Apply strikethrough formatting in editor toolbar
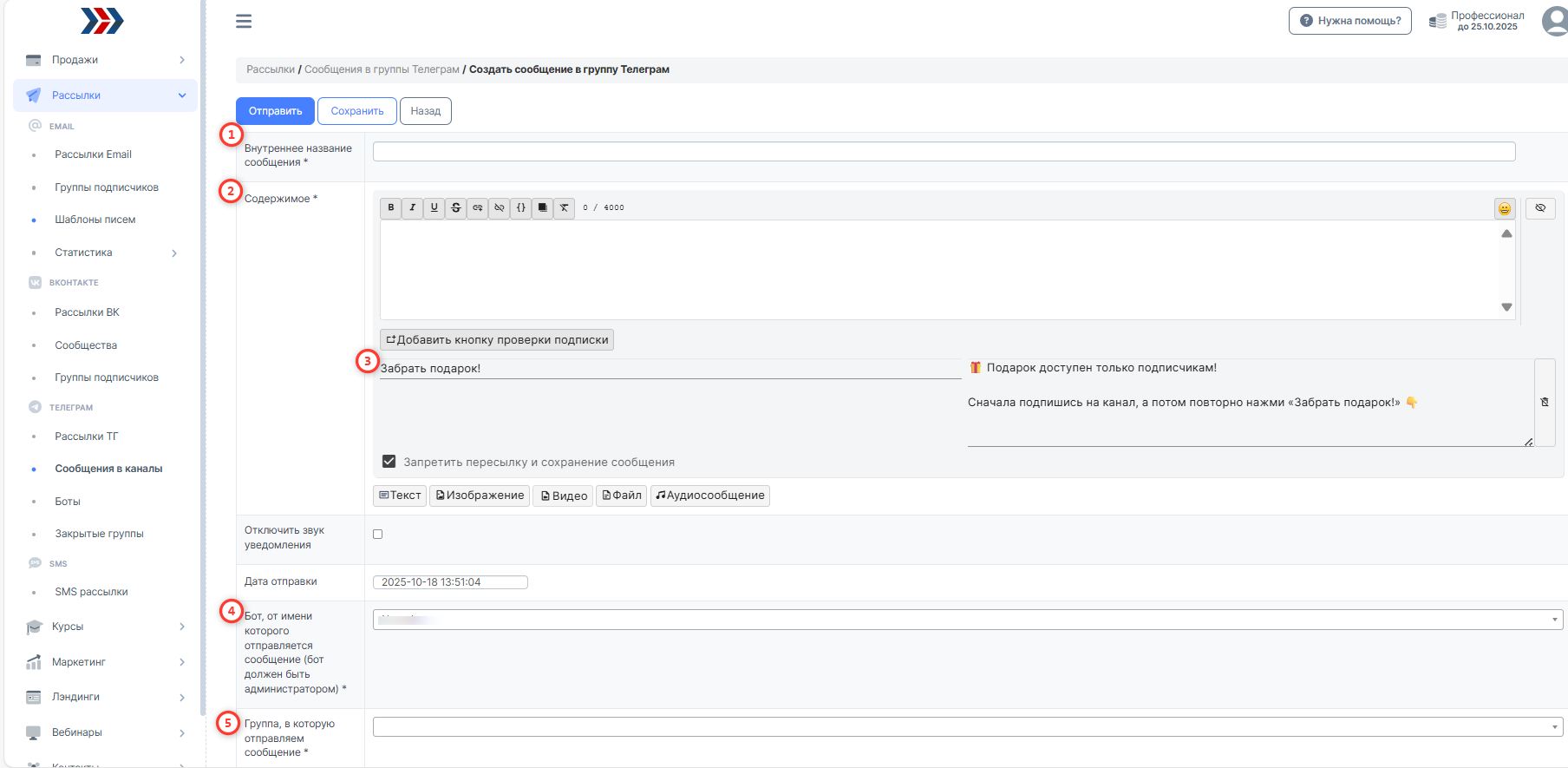Viewport: 1568px width, 768px height. click(x=456, y=208)
